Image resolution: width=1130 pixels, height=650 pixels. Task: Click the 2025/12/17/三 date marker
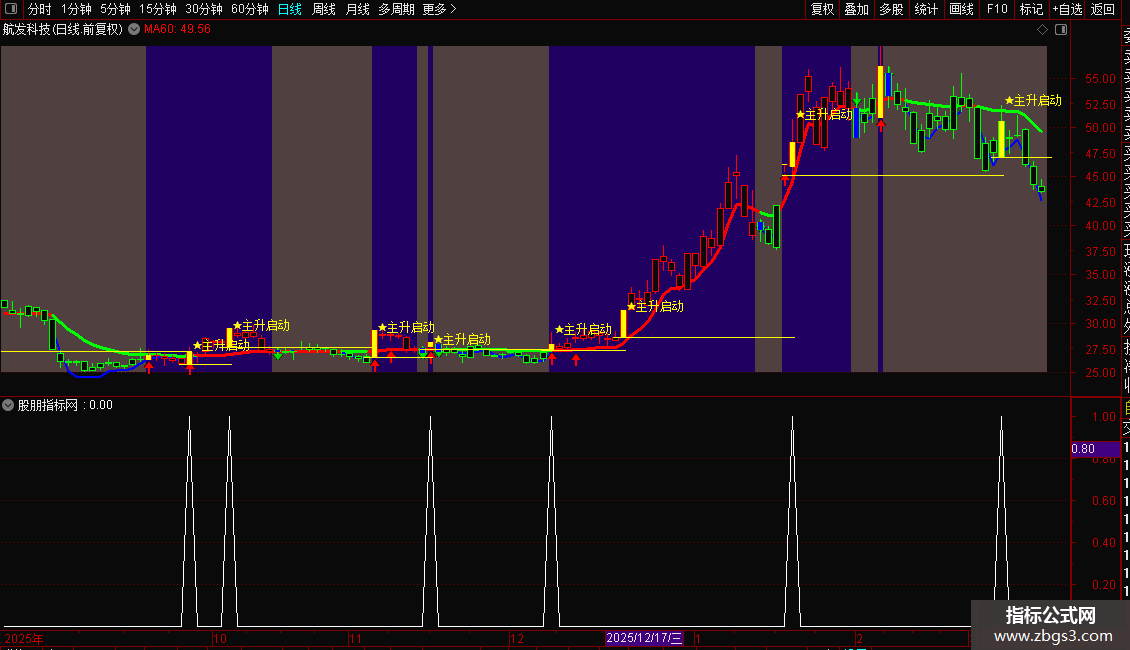pyautogui.click(x=644, y=638)
